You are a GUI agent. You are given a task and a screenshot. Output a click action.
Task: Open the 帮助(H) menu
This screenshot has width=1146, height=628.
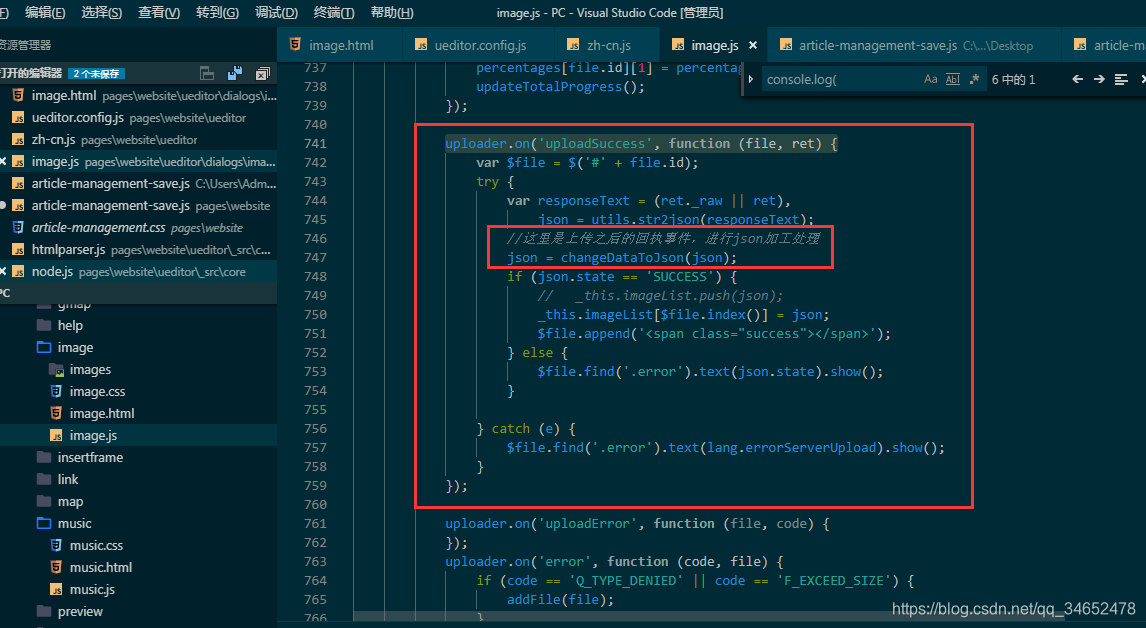click(x=392, y=12)
